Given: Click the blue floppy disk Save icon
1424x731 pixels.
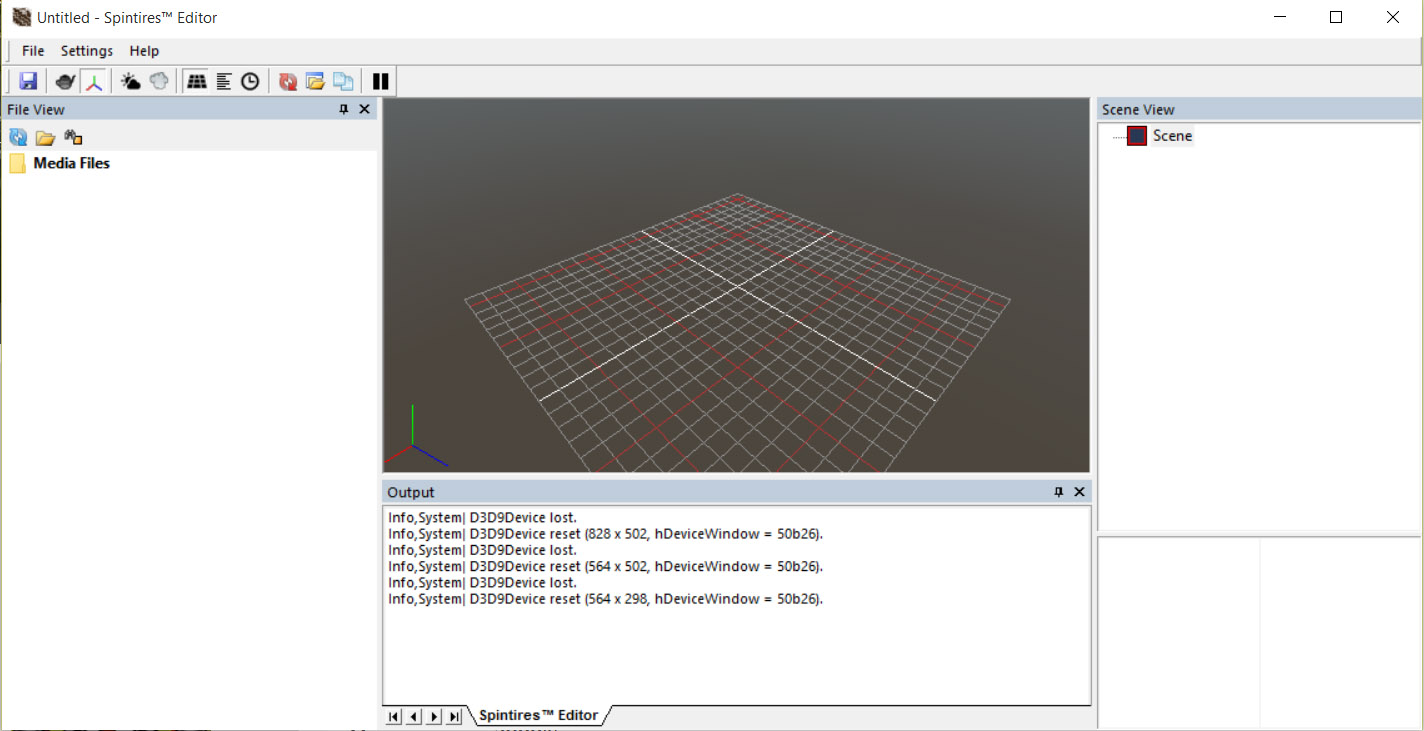Looking at the screenshot, I should click(x=28, y=81).
